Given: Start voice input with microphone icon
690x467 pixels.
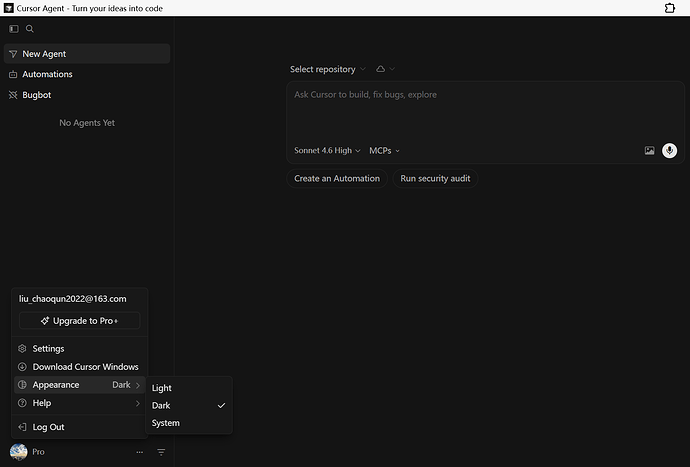Looking at the screenshot, I should click(x=669, y=151).
